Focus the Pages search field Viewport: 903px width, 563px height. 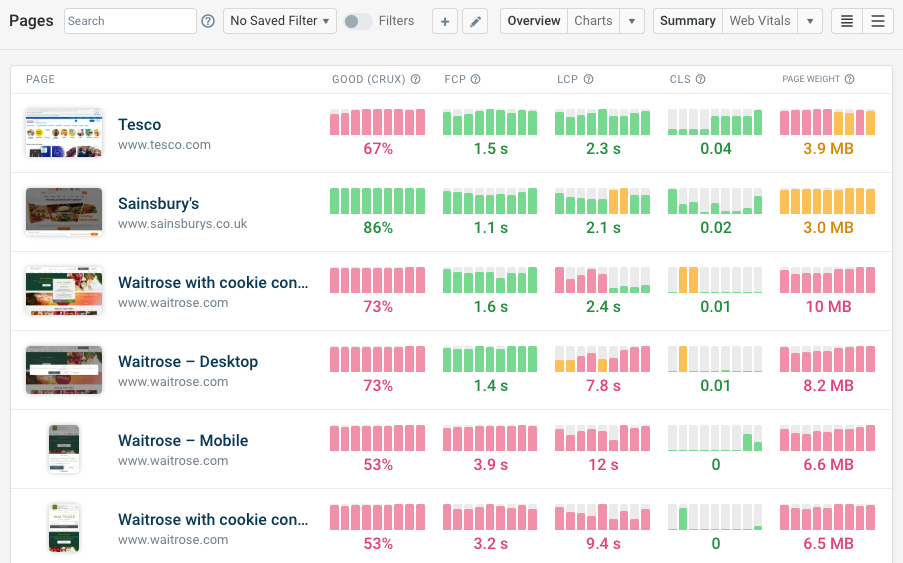[x=130, y=21]
